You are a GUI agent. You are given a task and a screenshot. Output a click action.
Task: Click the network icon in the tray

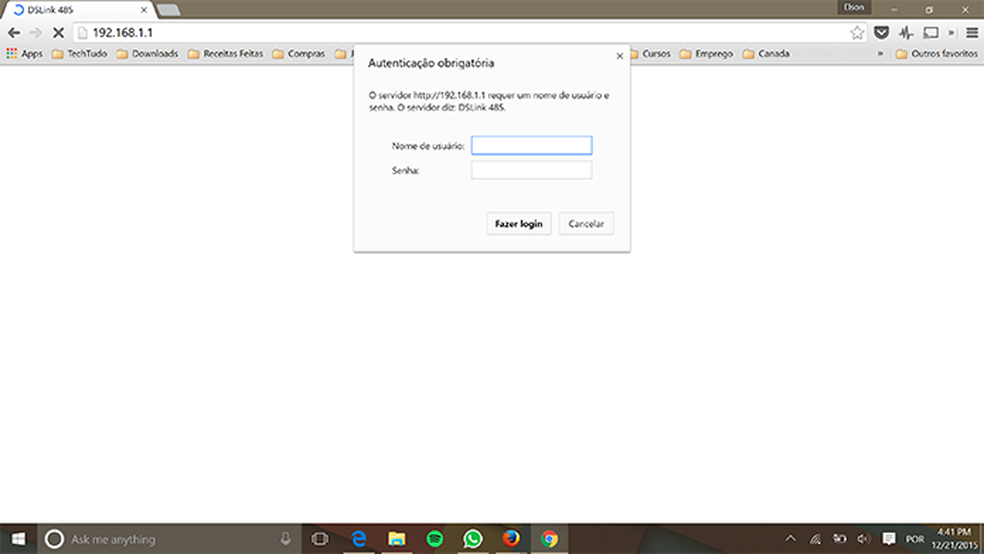pyautogui.click(x=815, y=539)
